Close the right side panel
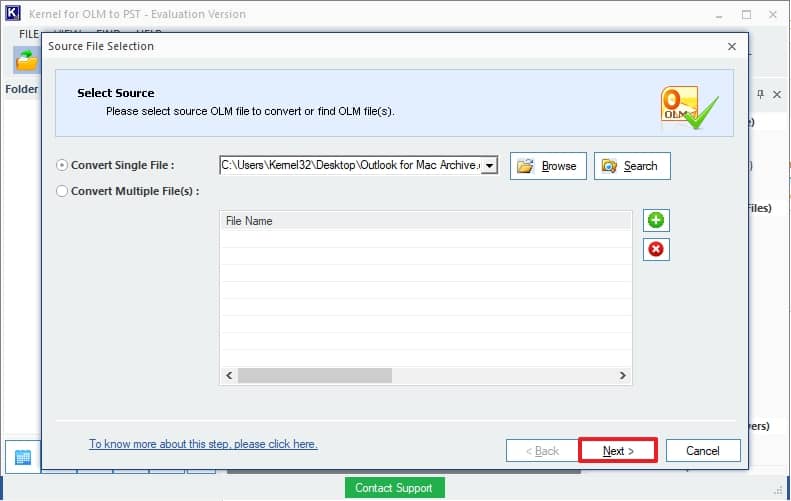This screenshot has height=501, width=791. pos(777,94)
